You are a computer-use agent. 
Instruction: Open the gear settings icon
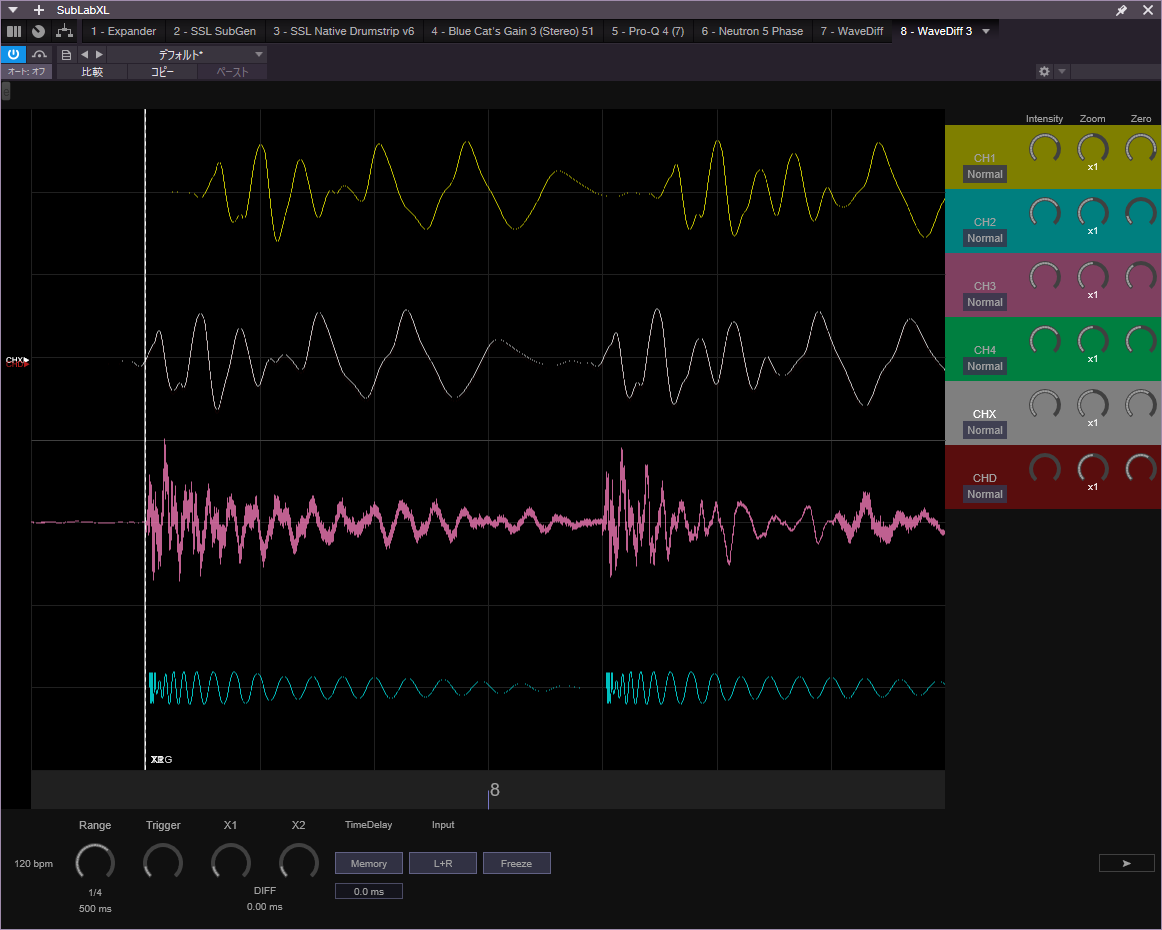click(x=1044, y=71)
